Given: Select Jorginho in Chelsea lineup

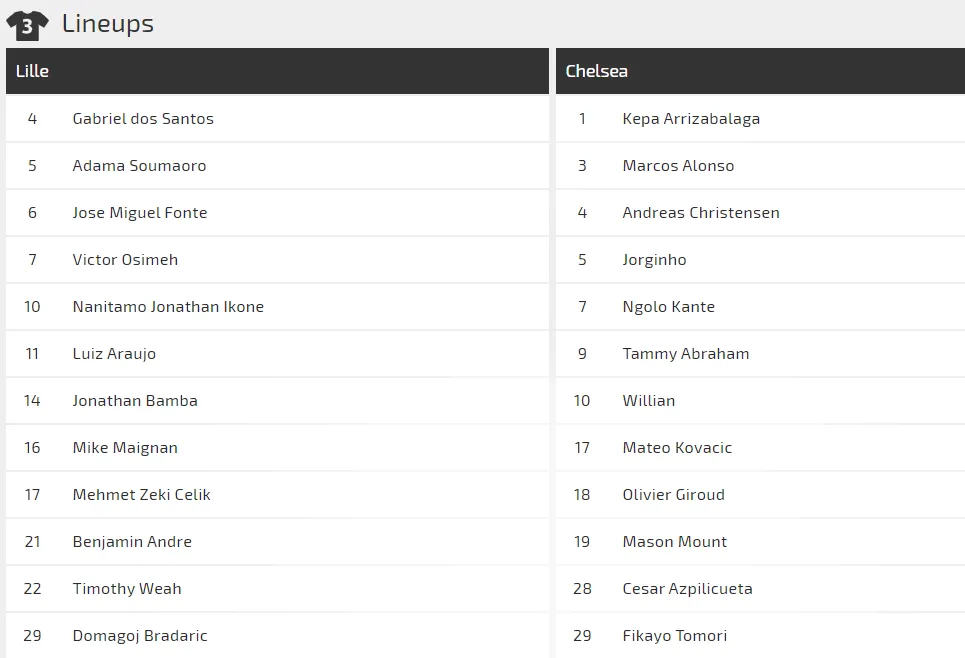Looking at the screenshot, I should 654,260.
